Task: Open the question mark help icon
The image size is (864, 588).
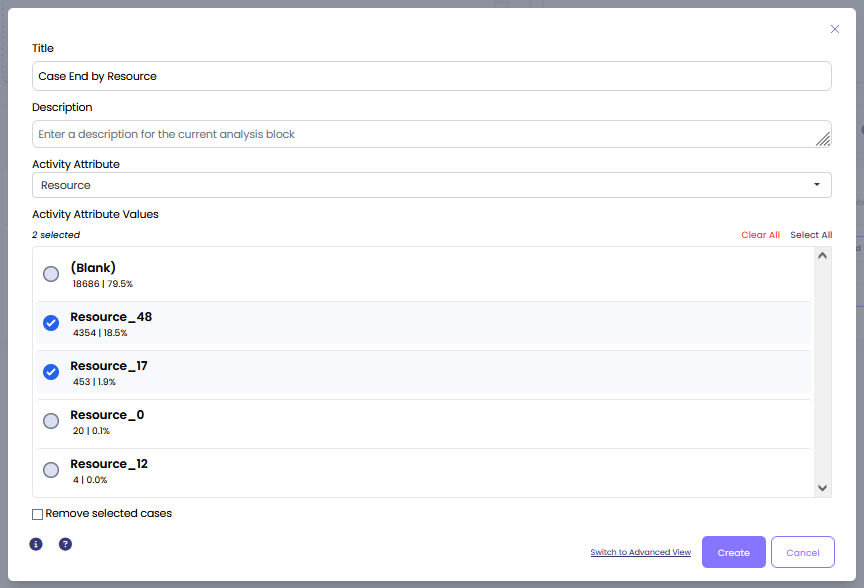Action: (65, 544)
